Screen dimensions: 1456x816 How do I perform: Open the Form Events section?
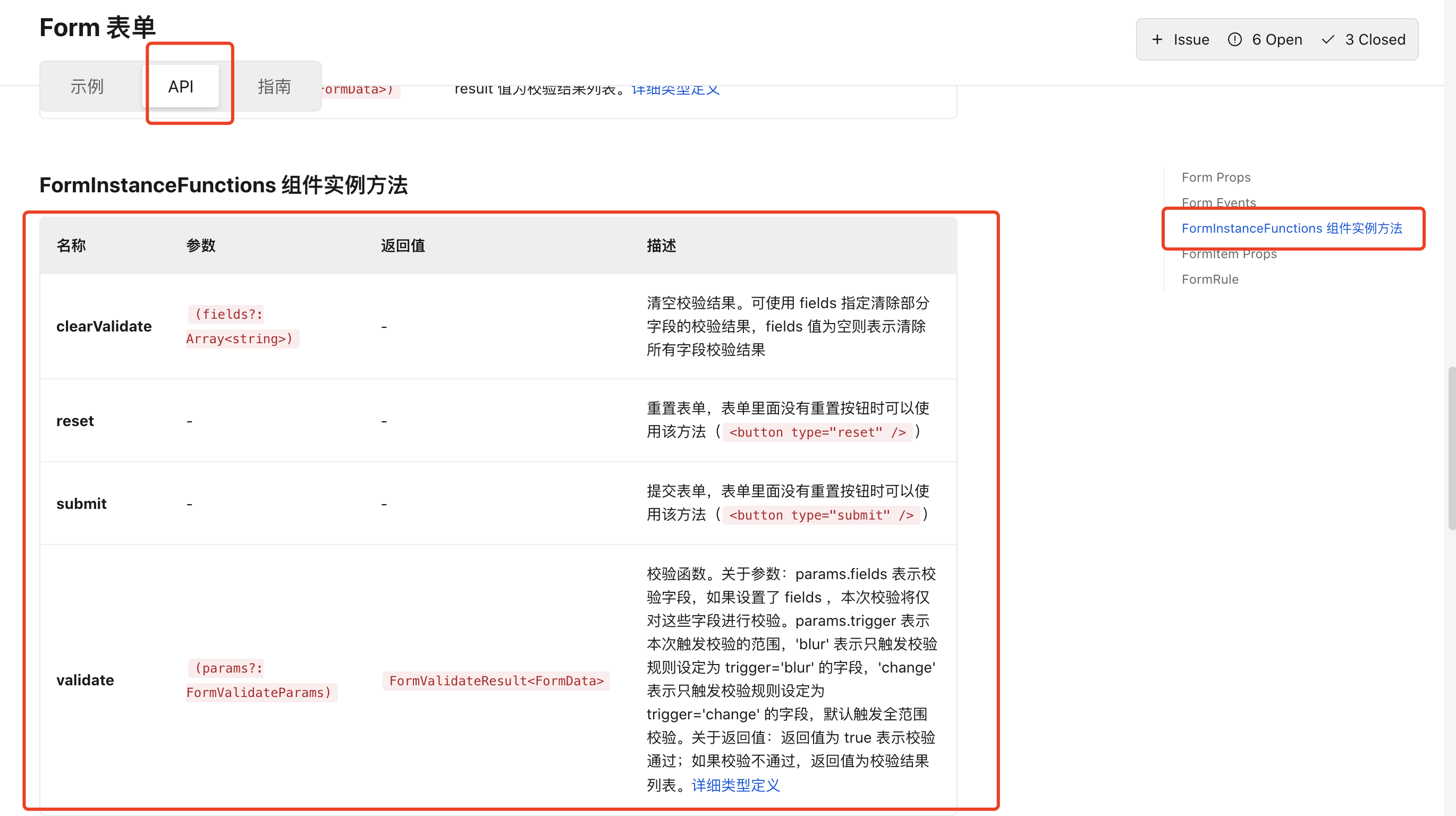(1218, 202)
